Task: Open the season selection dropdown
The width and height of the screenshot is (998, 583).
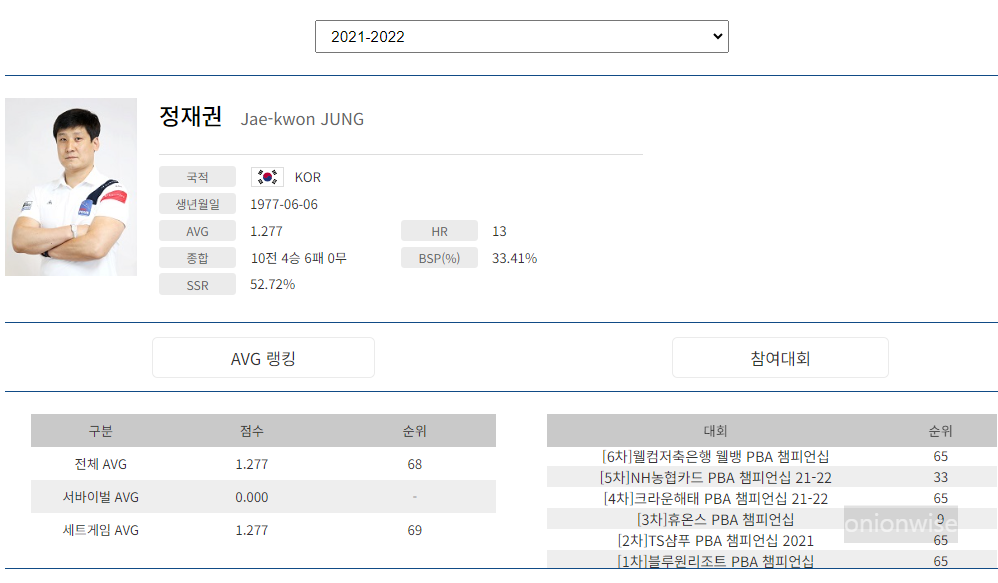Action: point(520,36)
